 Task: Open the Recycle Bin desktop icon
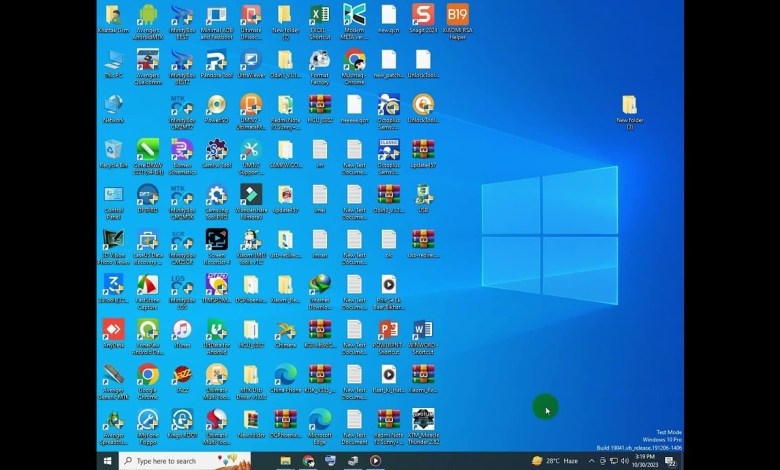[113, 150]
